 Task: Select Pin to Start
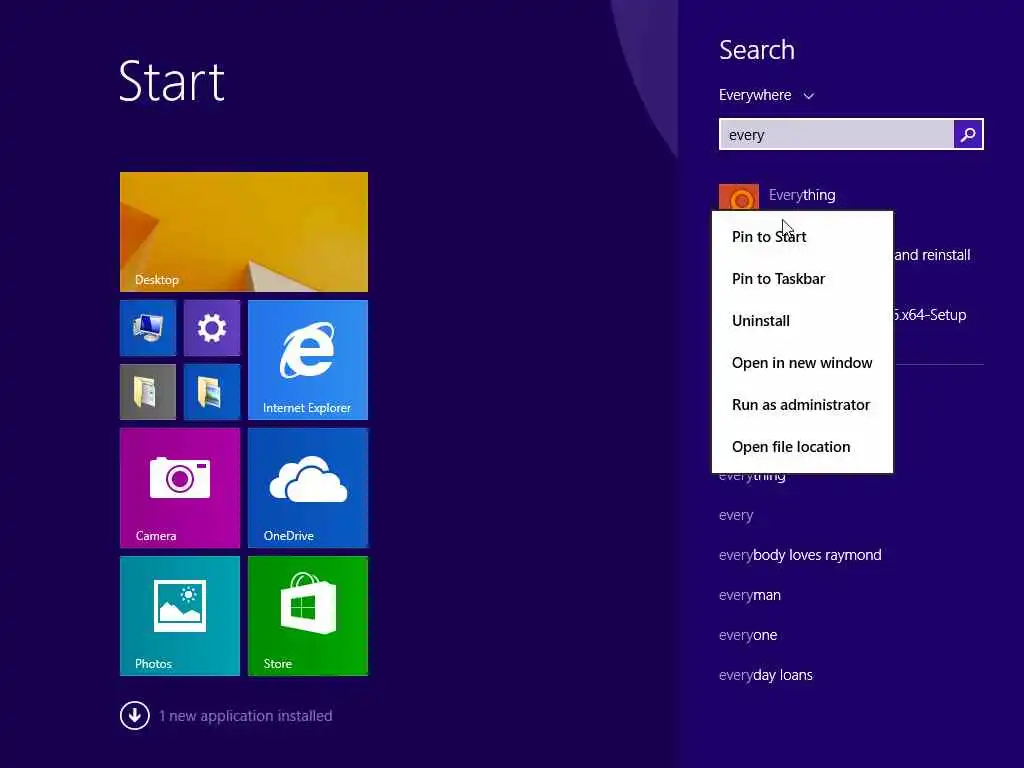point(802,236)
